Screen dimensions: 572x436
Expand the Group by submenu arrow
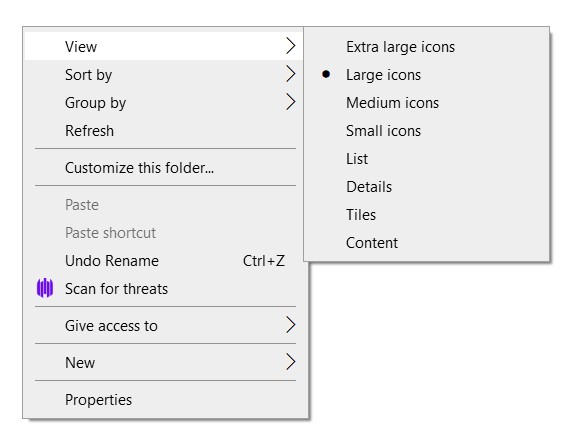(290, 102)
